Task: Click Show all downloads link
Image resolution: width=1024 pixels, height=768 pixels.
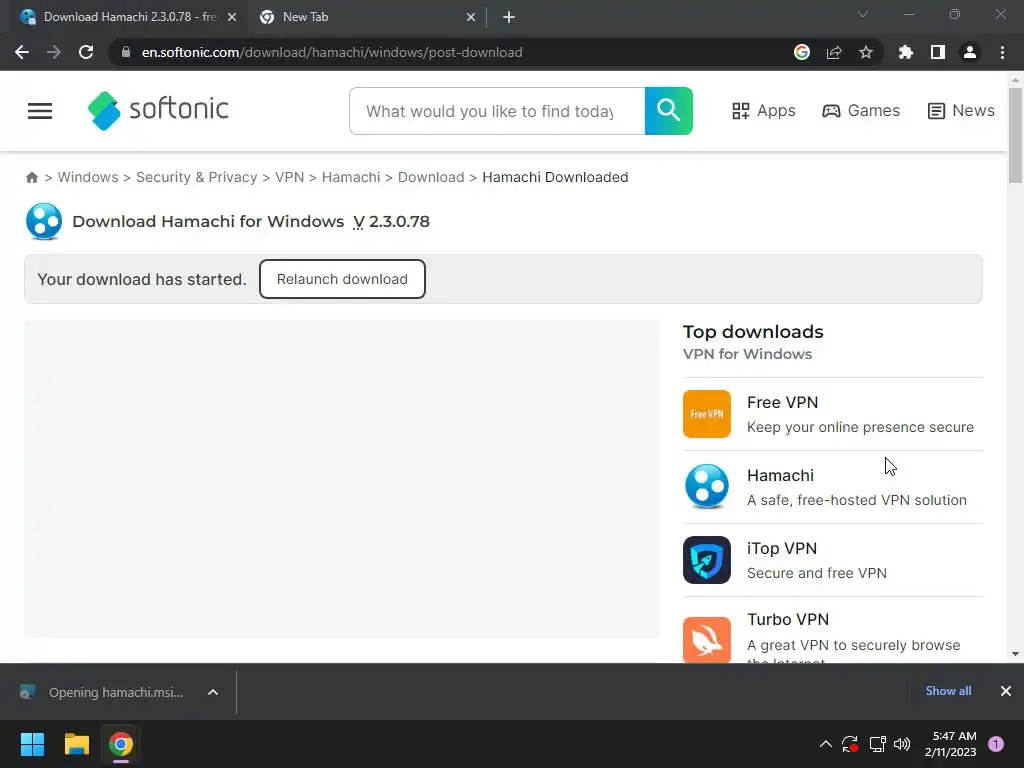Action: (948, 691)
